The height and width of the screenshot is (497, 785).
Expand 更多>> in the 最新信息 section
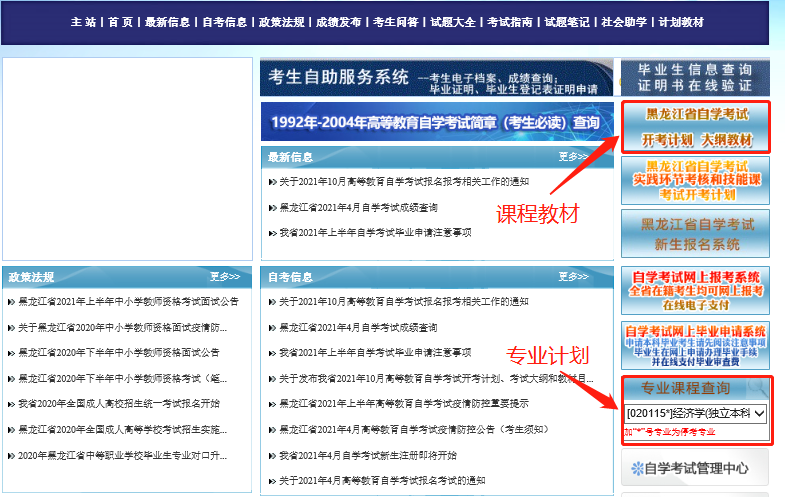pyautogui.click(x=573, y=157)
